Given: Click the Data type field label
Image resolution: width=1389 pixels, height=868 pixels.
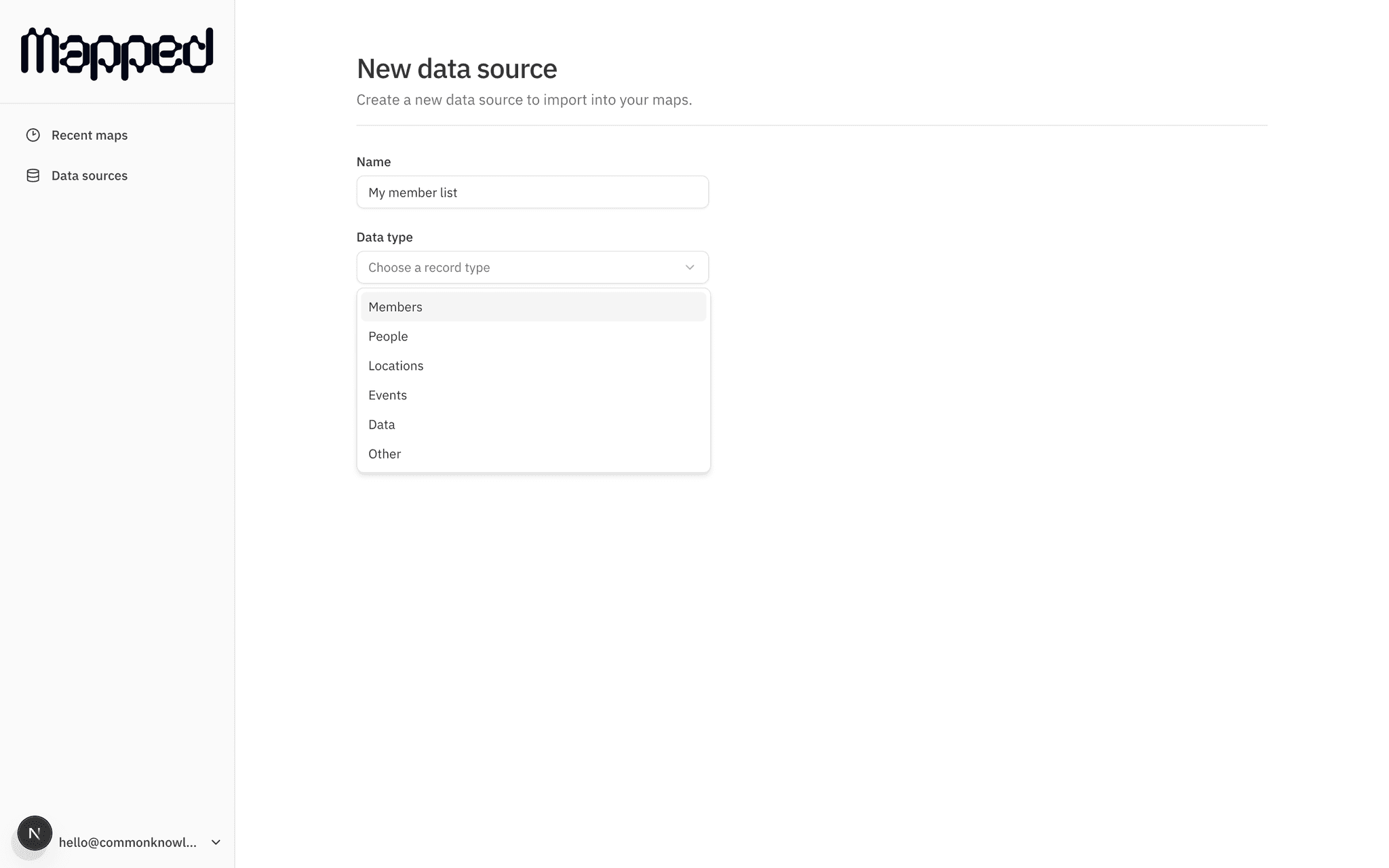Looking at the screenshot, I should point(385,237).
